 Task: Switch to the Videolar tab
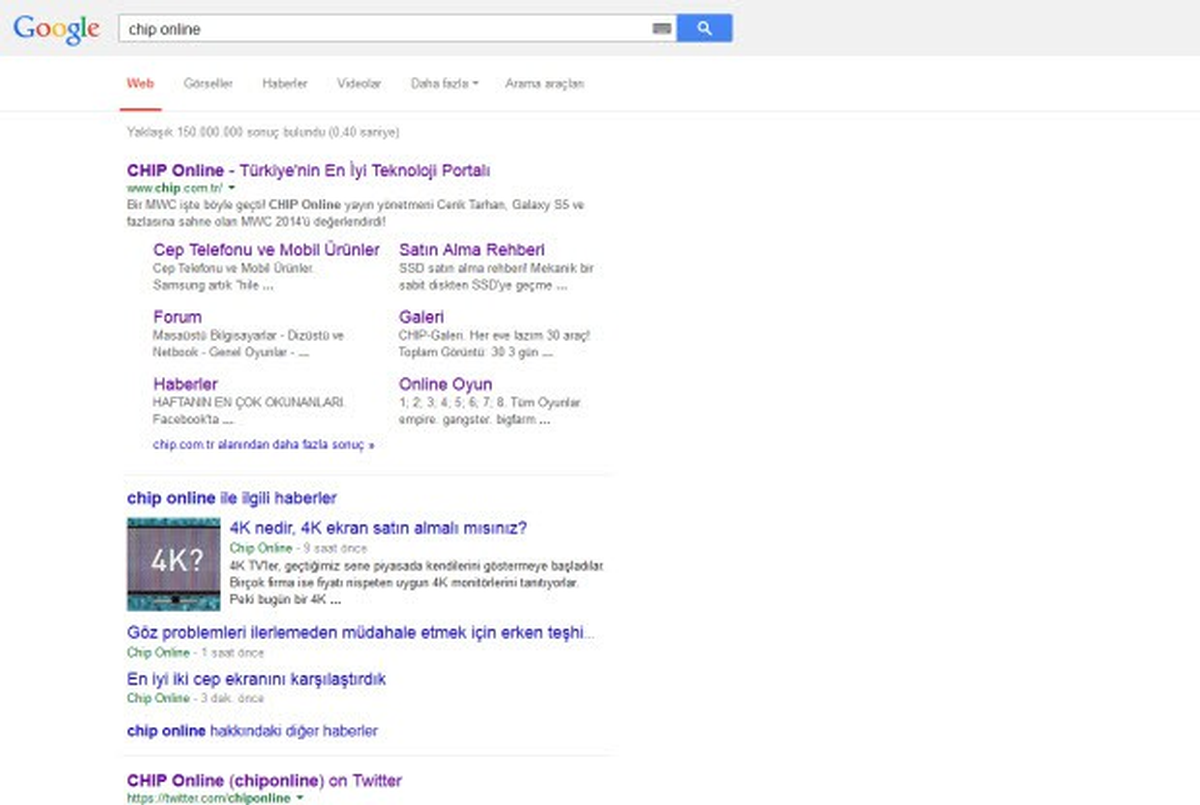pyautogui.click(x=359, y=84)
